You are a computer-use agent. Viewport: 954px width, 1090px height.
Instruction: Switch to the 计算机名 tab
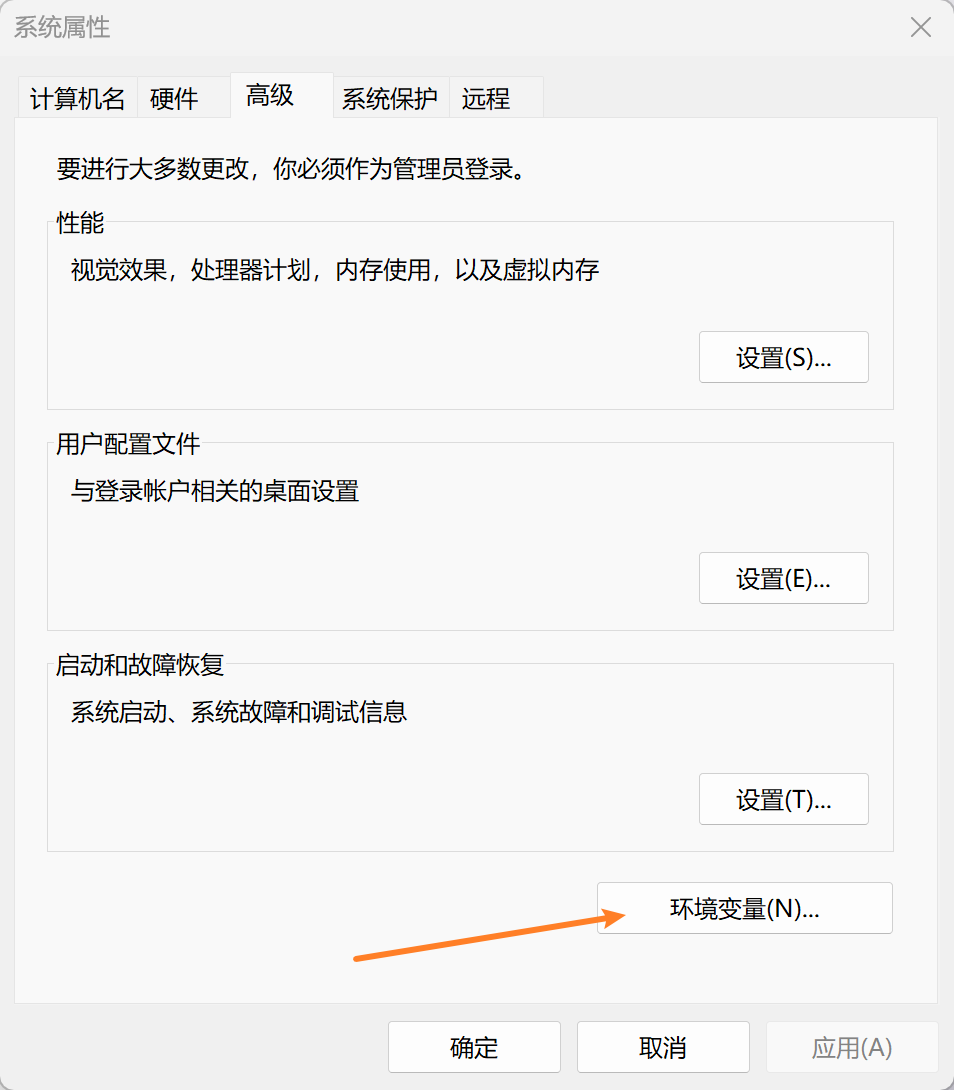[x=76, y=97]
